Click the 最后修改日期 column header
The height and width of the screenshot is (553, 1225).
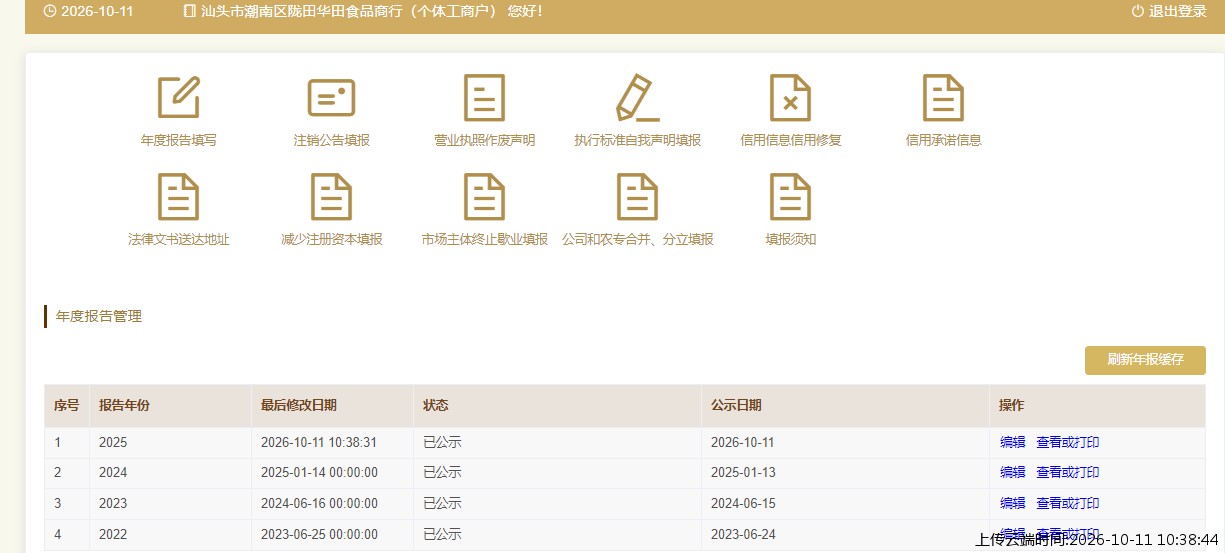pos(299,405)
